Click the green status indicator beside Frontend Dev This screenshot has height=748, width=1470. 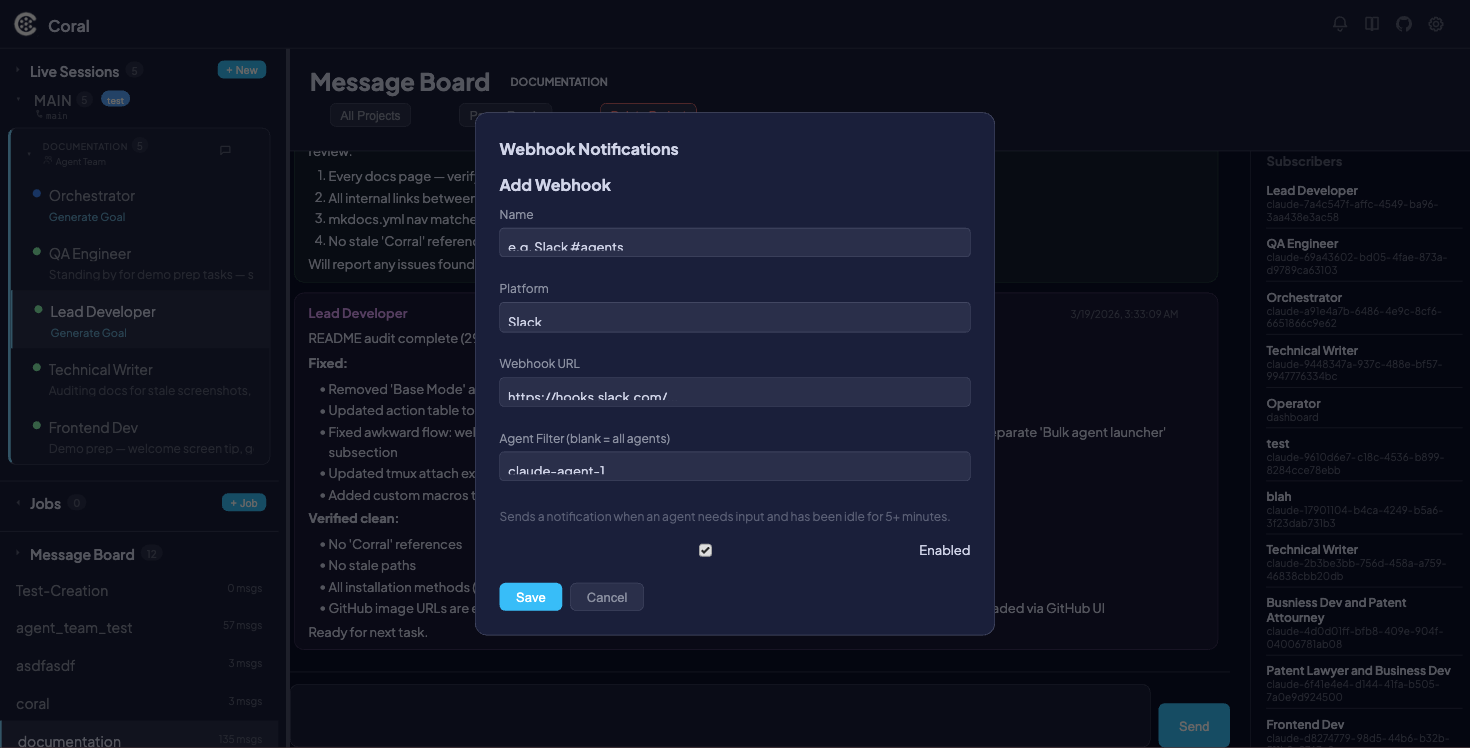pyautogui.click(x=36, y=426)
